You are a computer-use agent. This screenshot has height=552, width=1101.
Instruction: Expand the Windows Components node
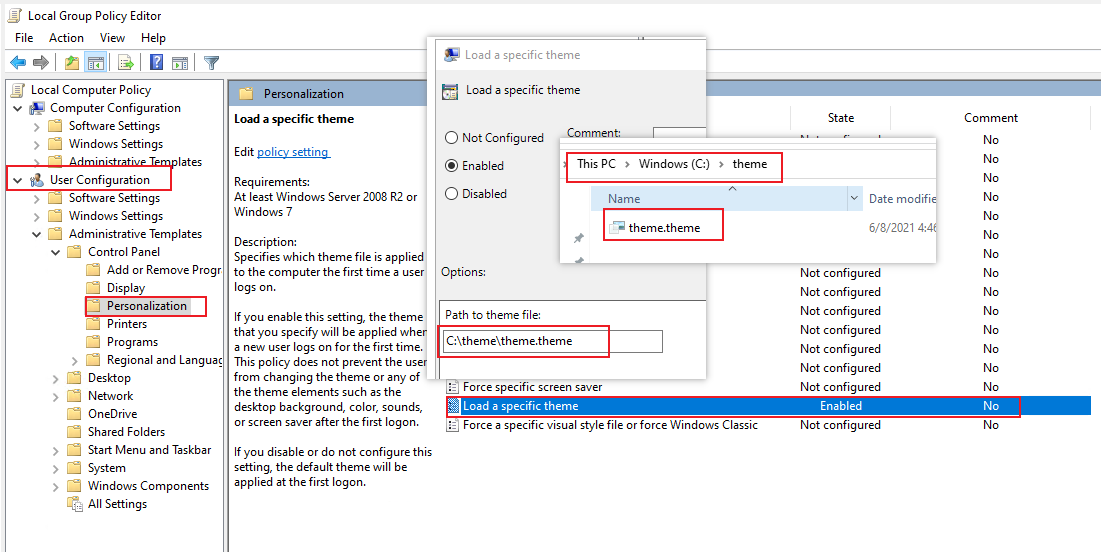55,486
